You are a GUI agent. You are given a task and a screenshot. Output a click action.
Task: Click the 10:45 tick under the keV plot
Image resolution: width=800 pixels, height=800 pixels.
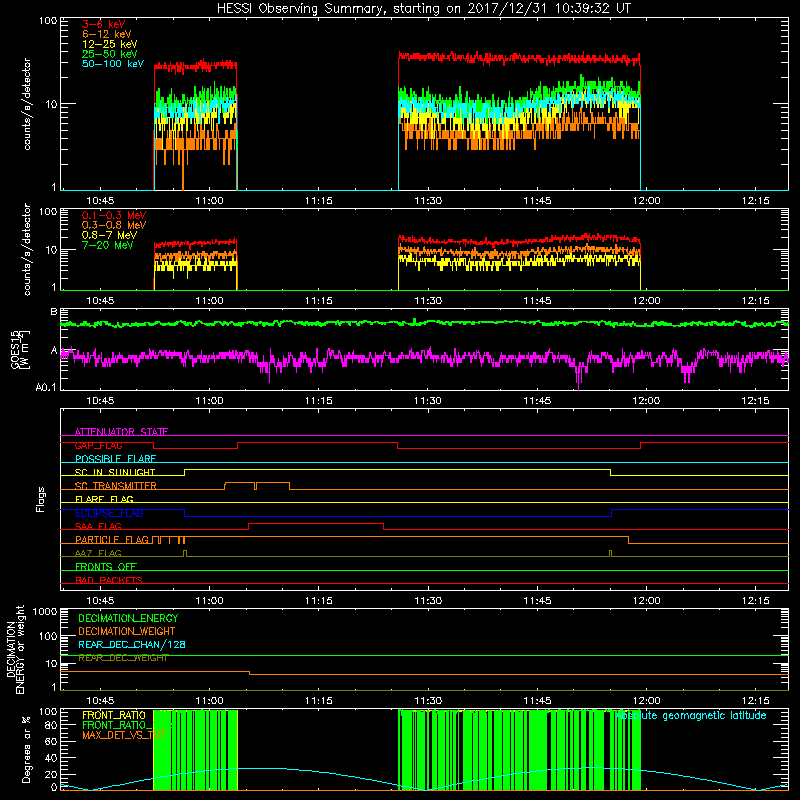100,201
